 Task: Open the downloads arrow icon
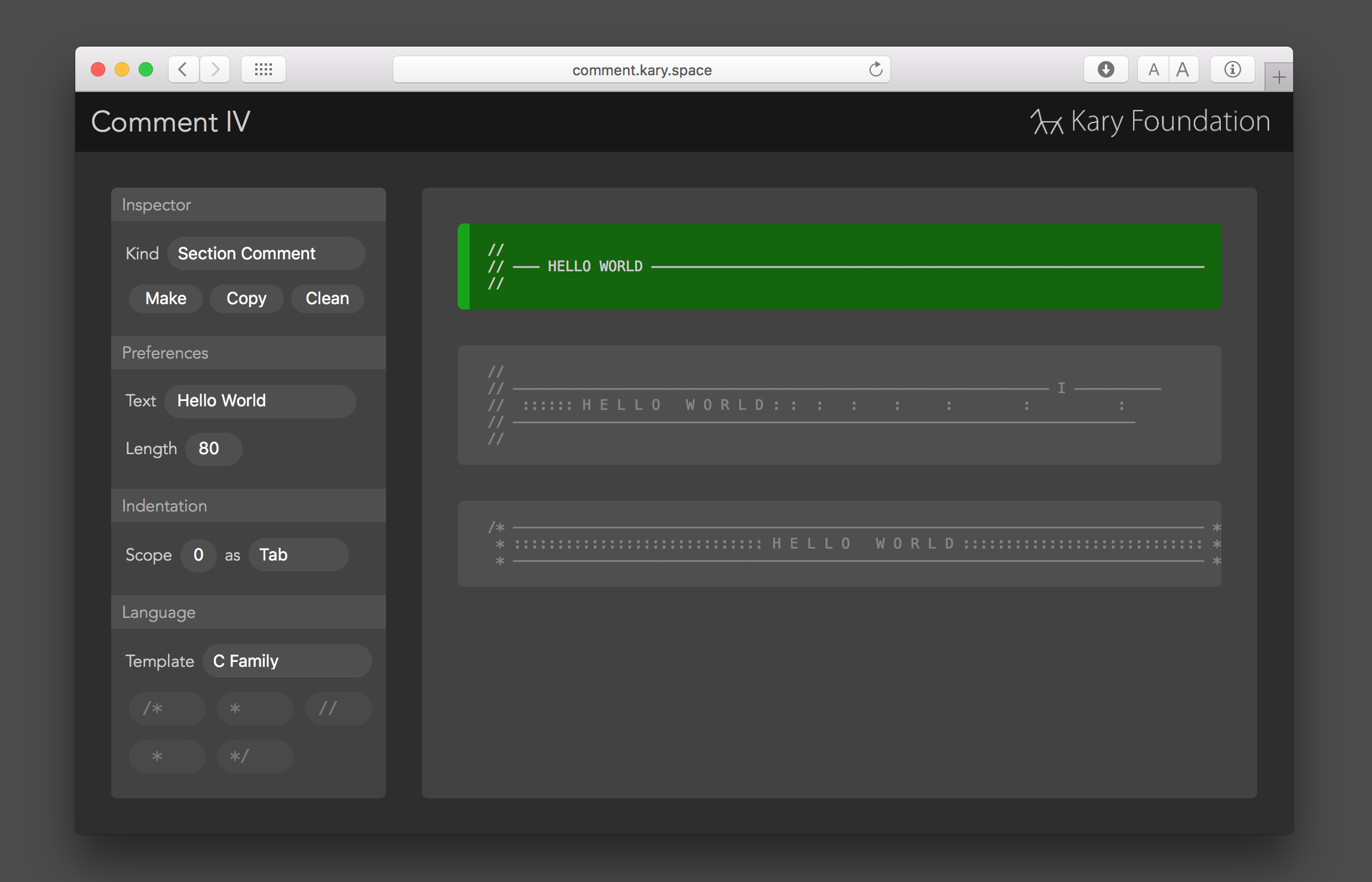1106,70
